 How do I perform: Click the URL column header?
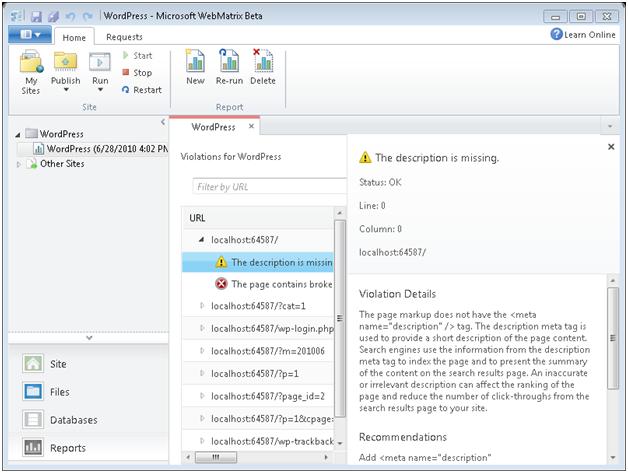tap(258, 218)
